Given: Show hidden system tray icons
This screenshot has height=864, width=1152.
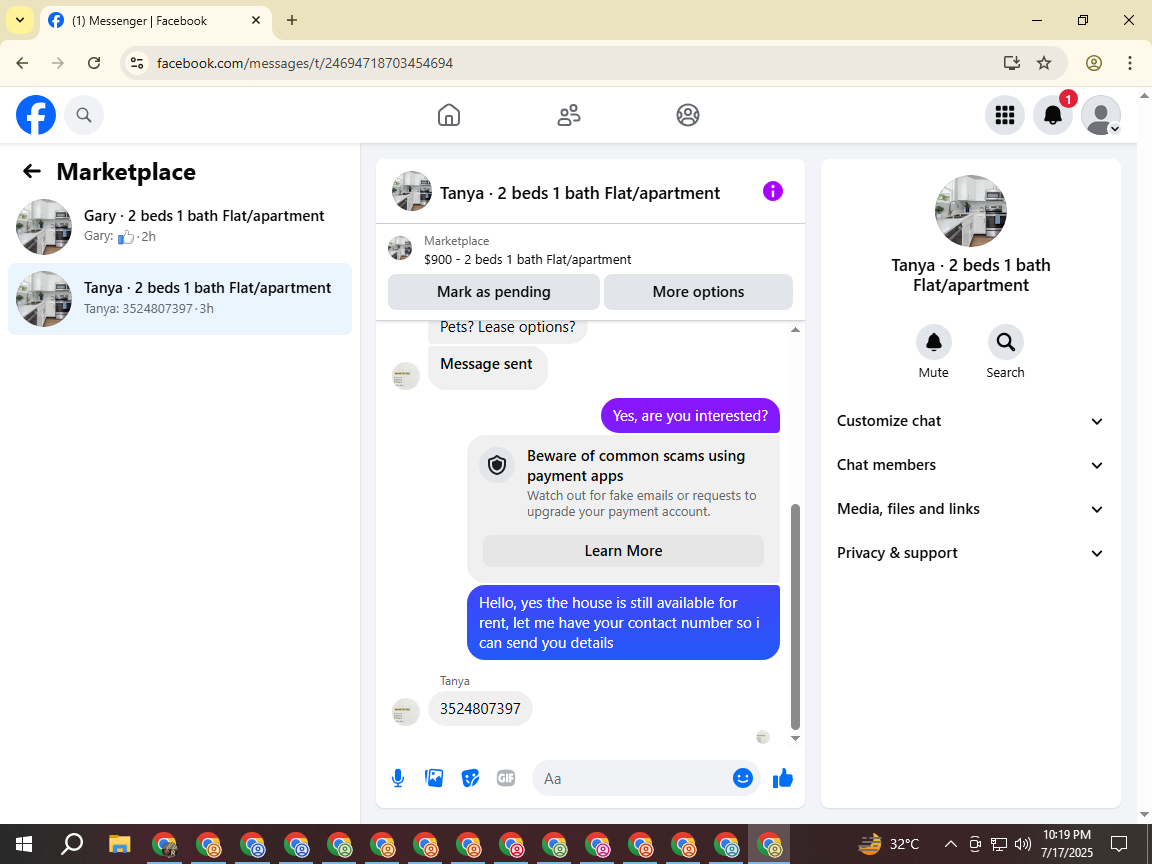Looking at the screenshot, I should pyautogui.click(x=951, y=844).
